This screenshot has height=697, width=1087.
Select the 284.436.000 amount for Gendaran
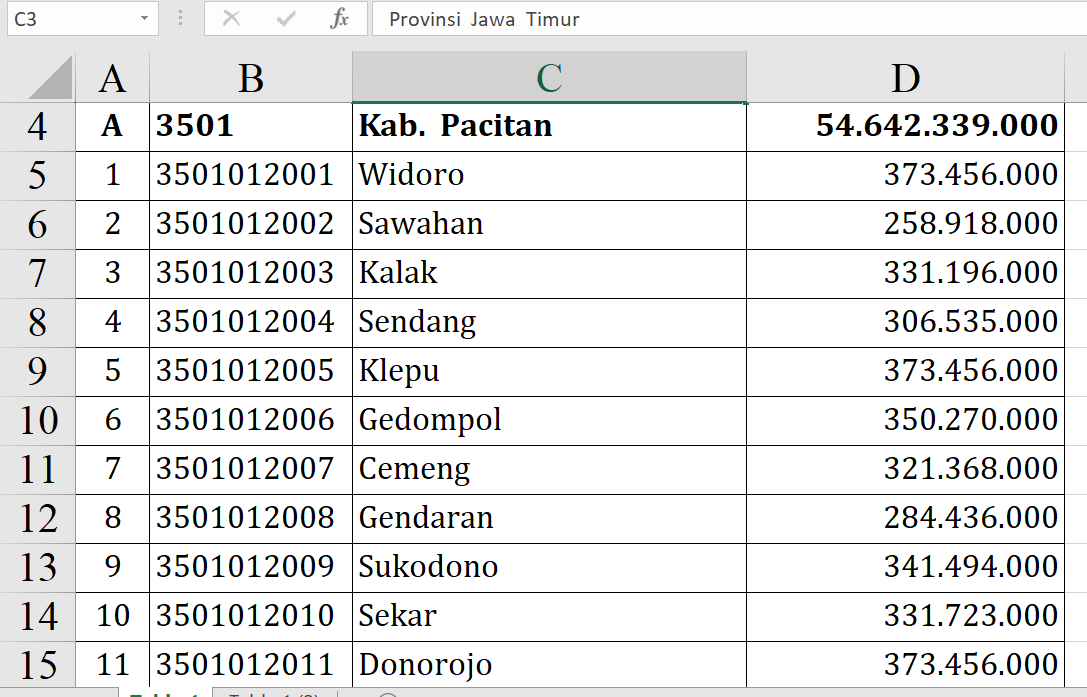click(905, 518)
